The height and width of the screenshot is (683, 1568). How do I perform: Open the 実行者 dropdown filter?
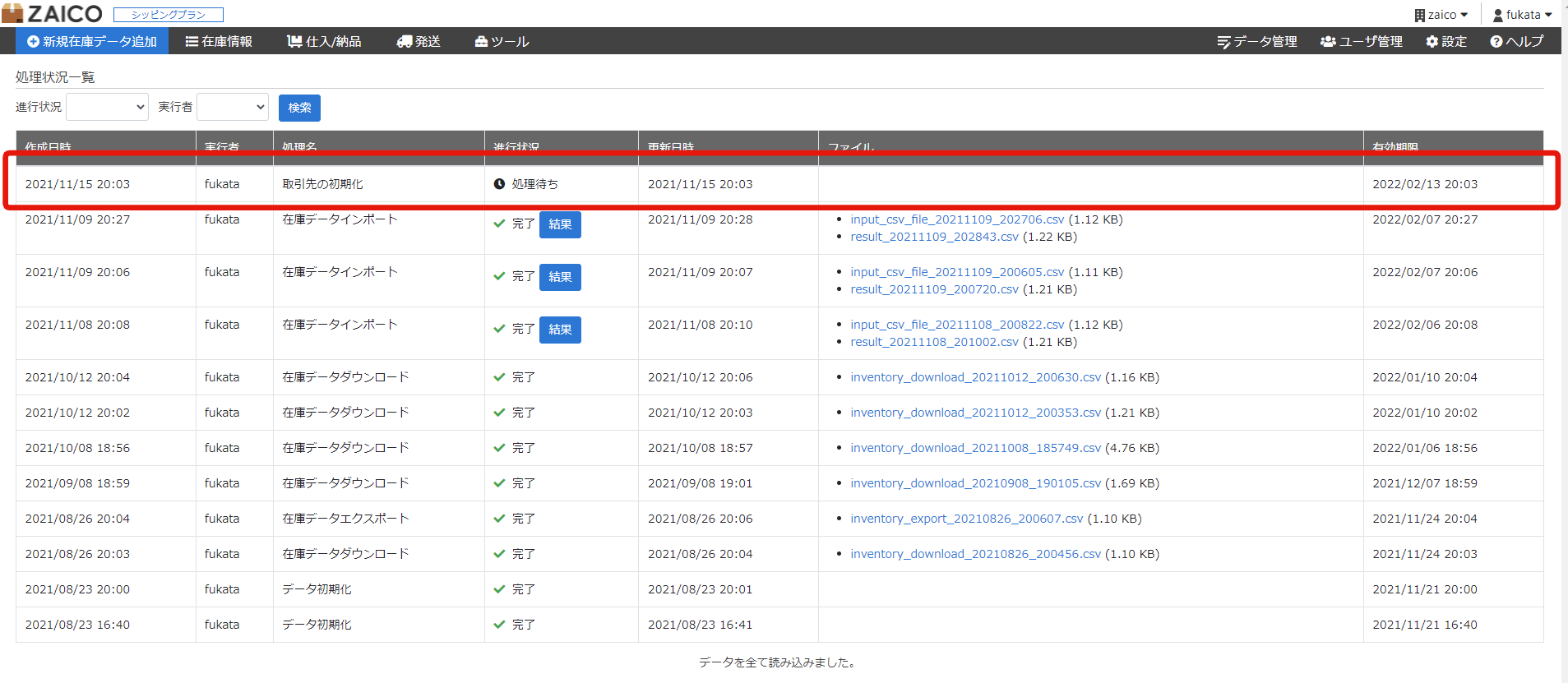click(x=233, y=107)
